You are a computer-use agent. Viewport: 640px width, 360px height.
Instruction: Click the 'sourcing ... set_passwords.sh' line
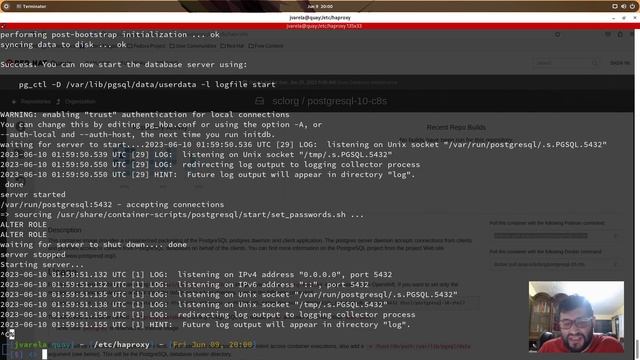click(182, 215)
